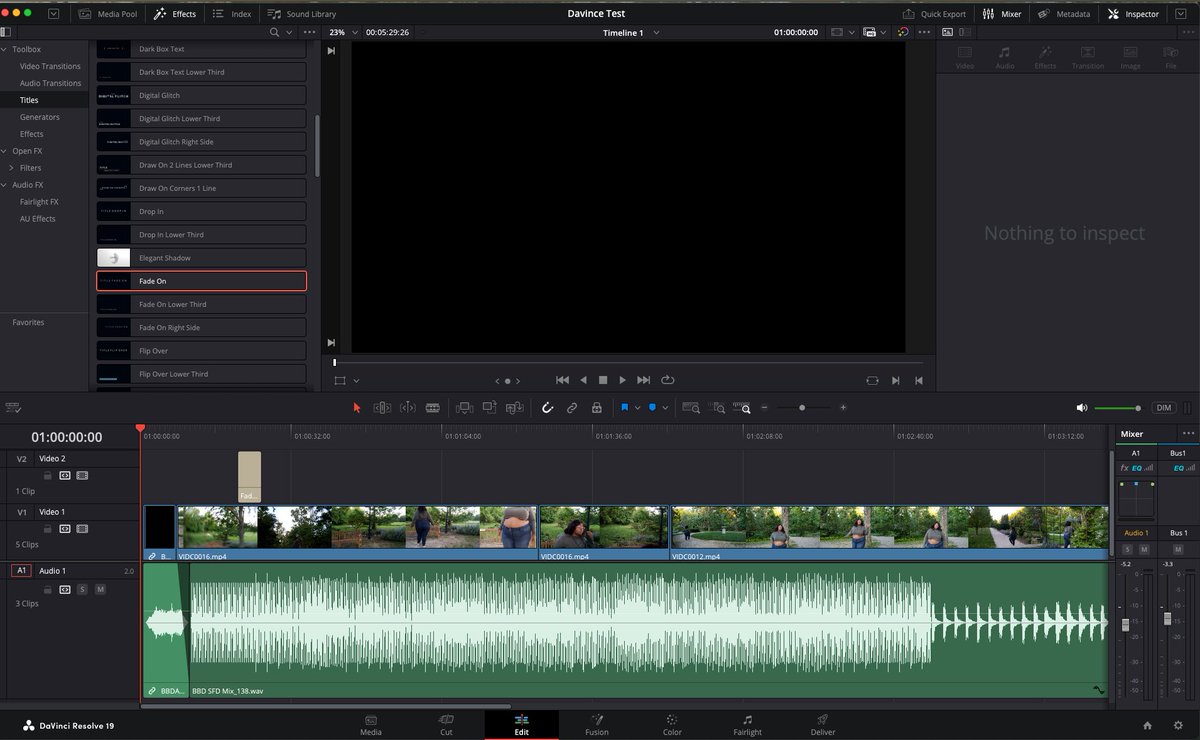This screenshot has width=1200, height=740.
Task: Adjust the timeline zoom slider
Action: pos(802,408)
